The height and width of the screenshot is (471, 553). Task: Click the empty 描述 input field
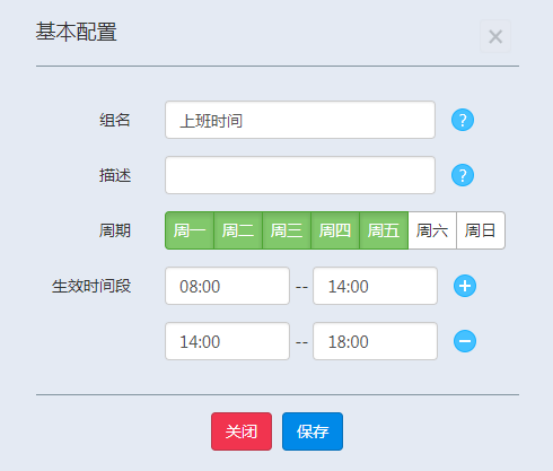pyautogui.click(x=300, y=175)
